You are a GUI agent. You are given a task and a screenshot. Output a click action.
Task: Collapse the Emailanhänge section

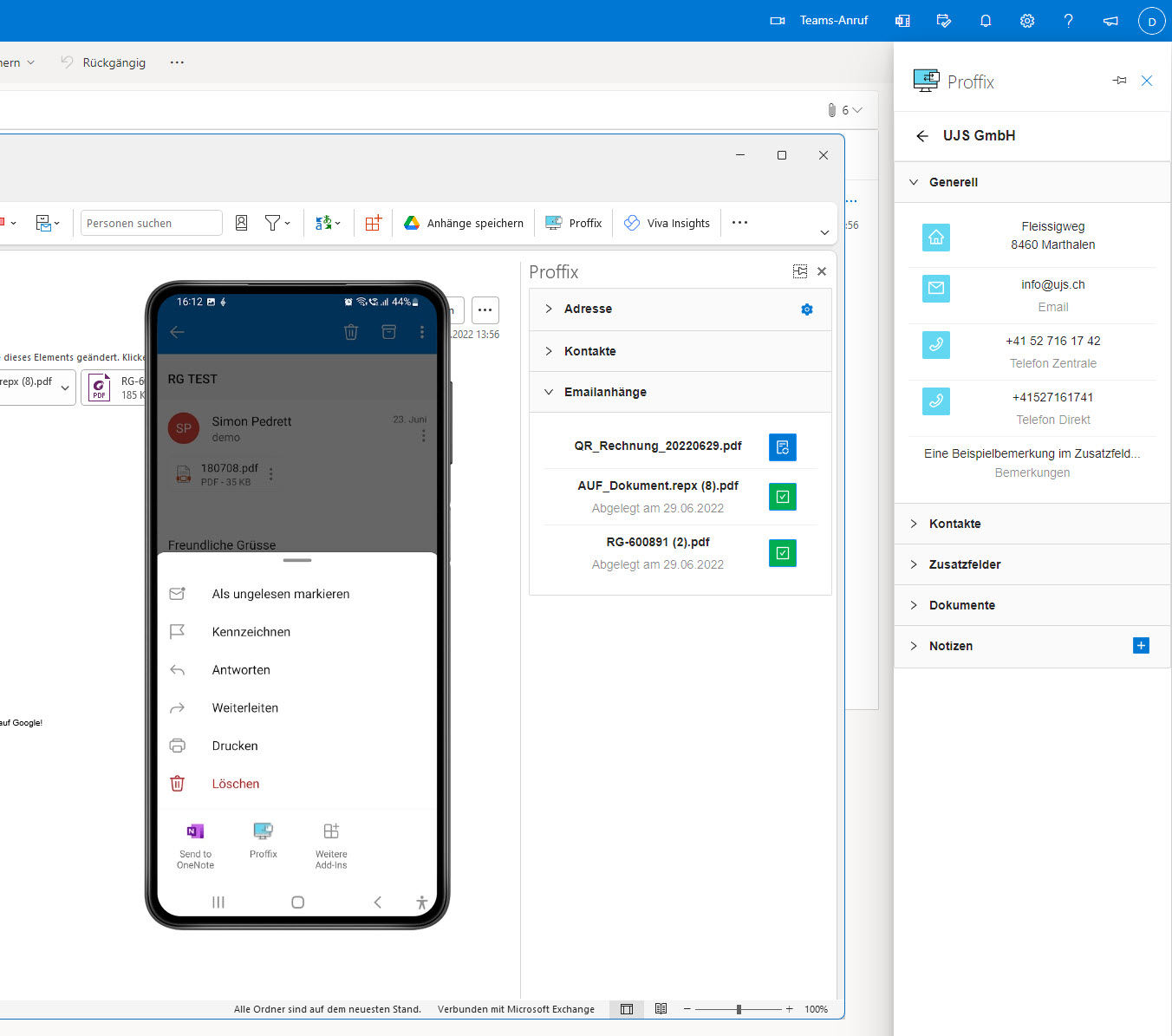pos(605,393)
